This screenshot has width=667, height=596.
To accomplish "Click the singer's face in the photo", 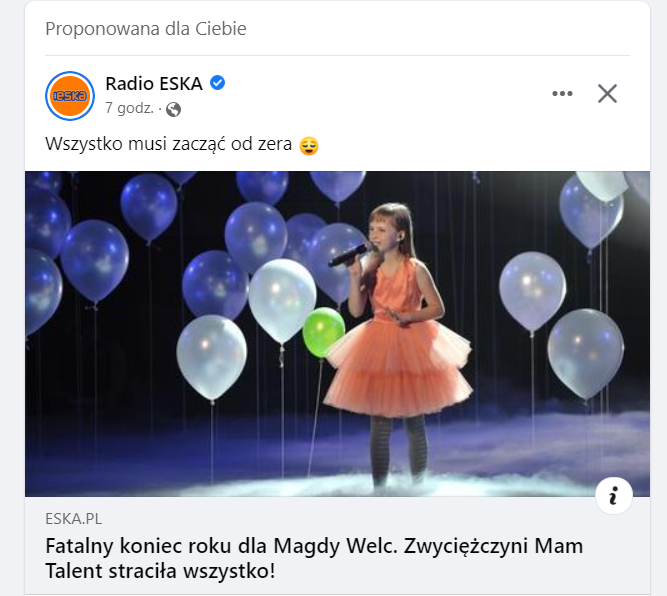I will point(381,233).
